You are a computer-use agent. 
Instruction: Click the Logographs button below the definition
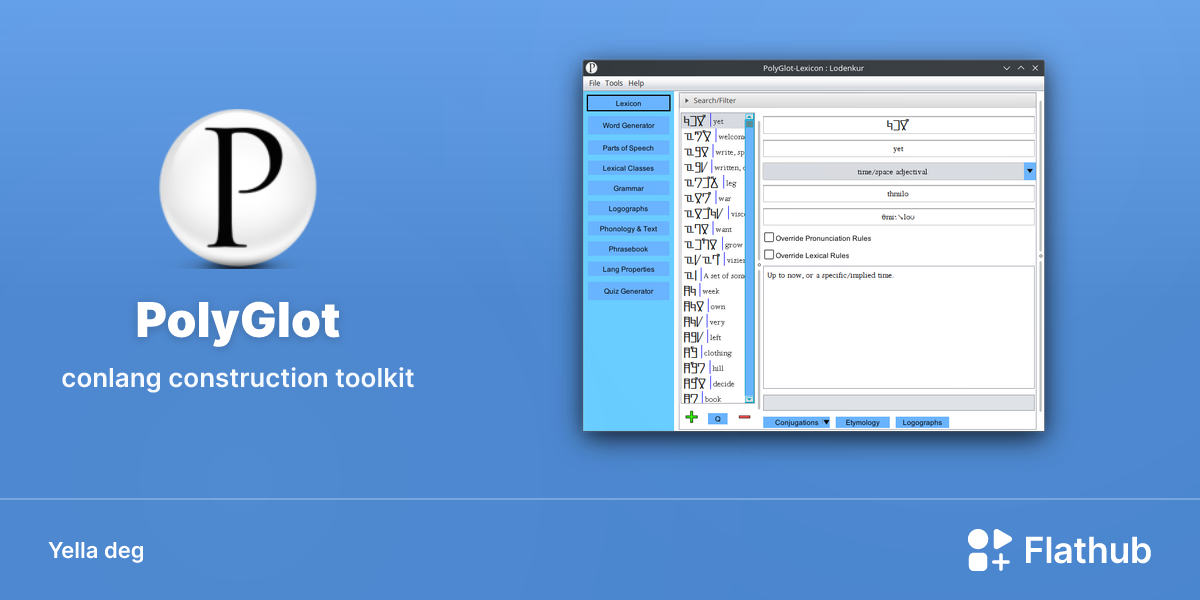pos(922,422)
